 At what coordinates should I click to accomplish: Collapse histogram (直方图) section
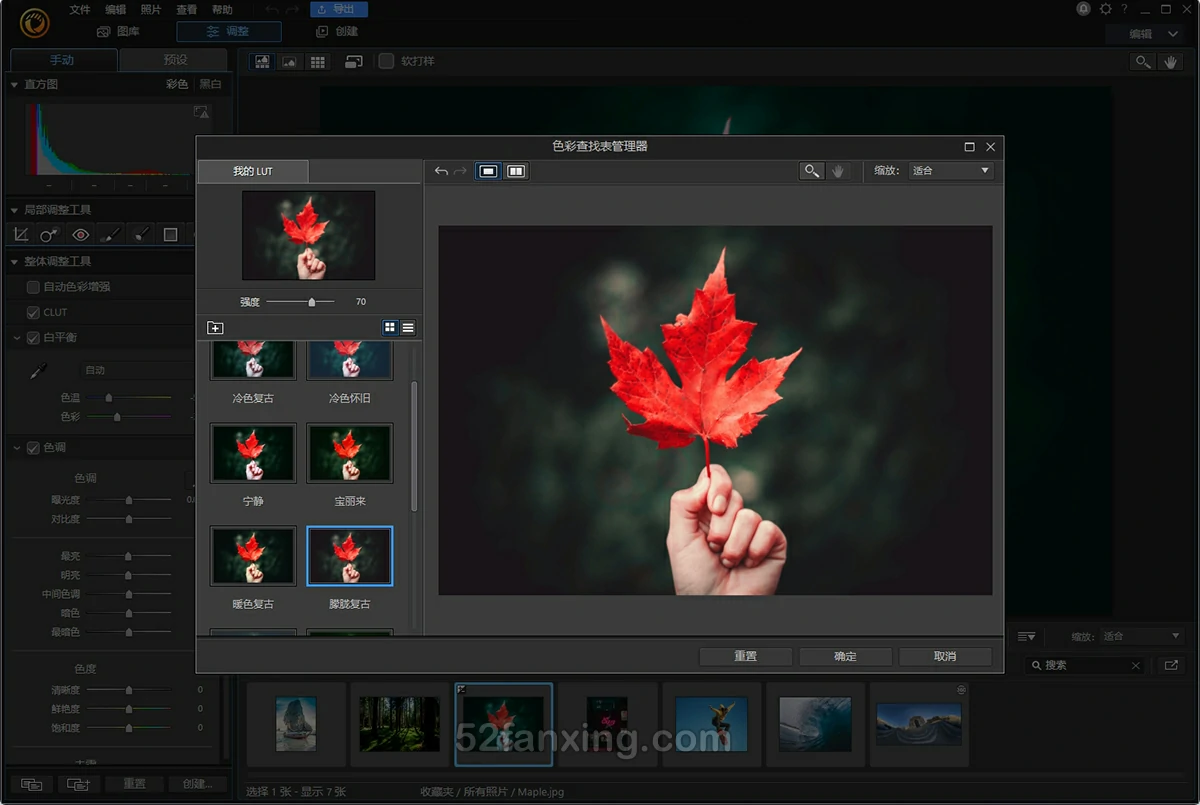click(14, 85)
